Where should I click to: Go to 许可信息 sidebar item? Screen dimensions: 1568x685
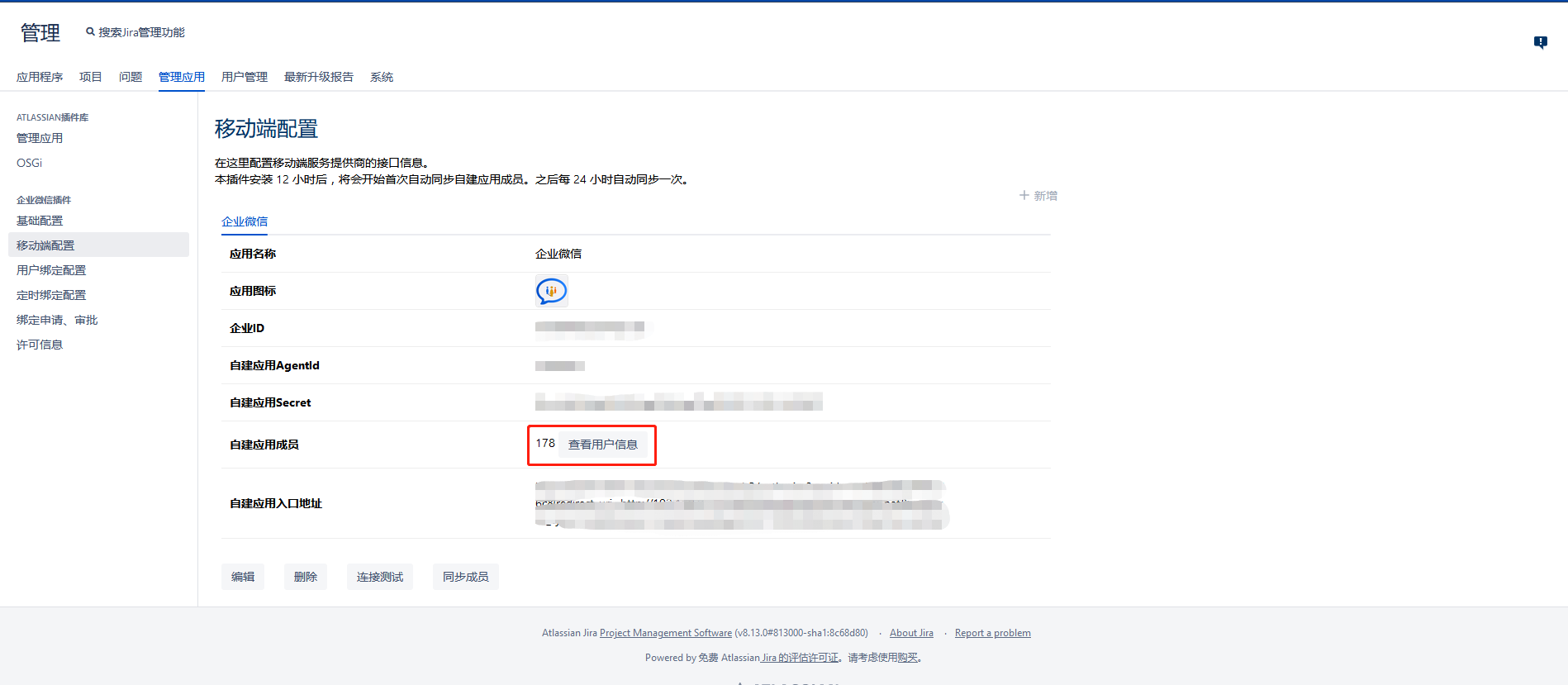tap(40, 345)
